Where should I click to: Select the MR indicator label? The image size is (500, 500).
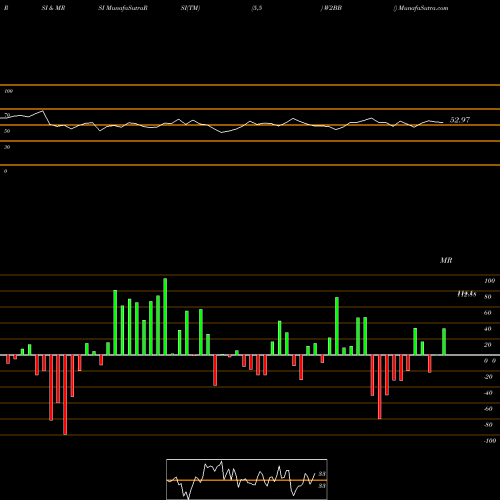[x=446, y=260]
